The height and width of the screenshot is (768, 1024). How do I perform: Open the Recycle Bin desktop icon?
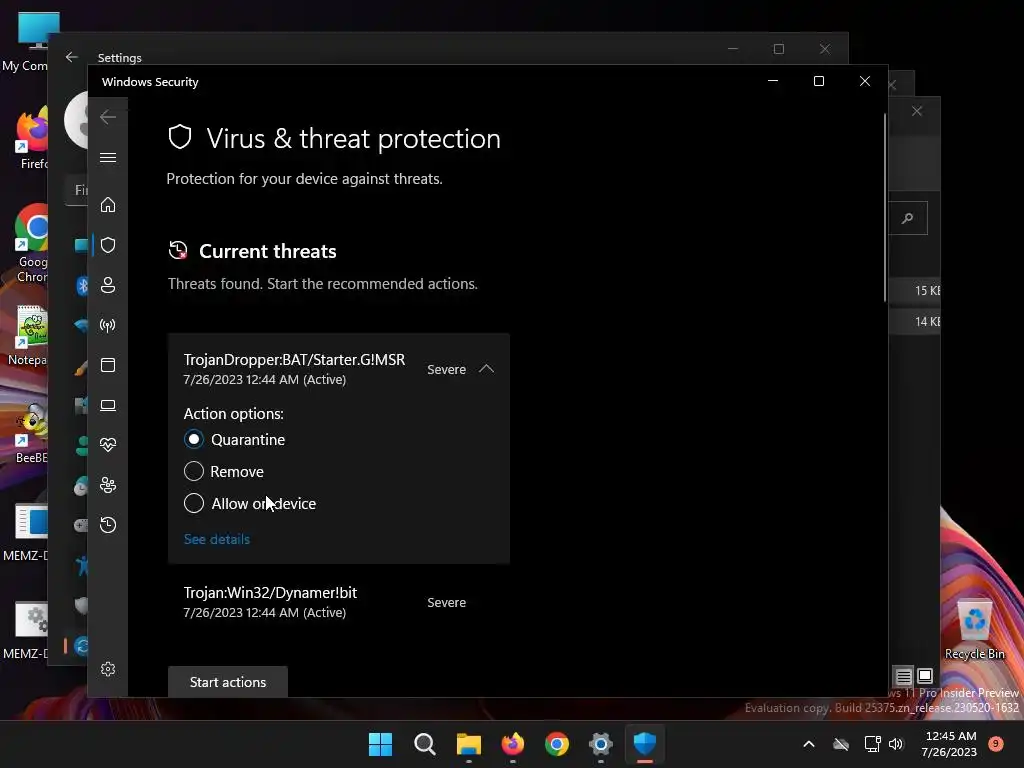pos(974,630)
